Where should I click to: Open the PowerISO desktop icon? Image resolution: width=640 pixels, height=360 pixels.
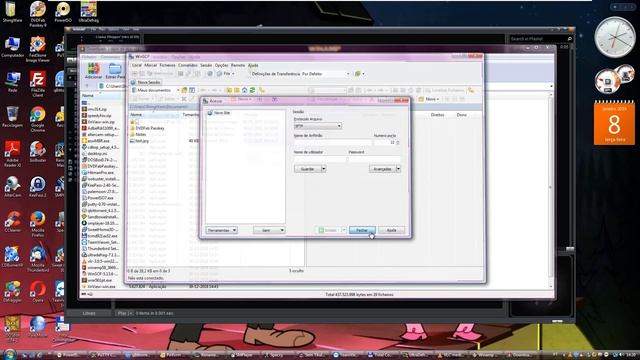click(63, 11)
